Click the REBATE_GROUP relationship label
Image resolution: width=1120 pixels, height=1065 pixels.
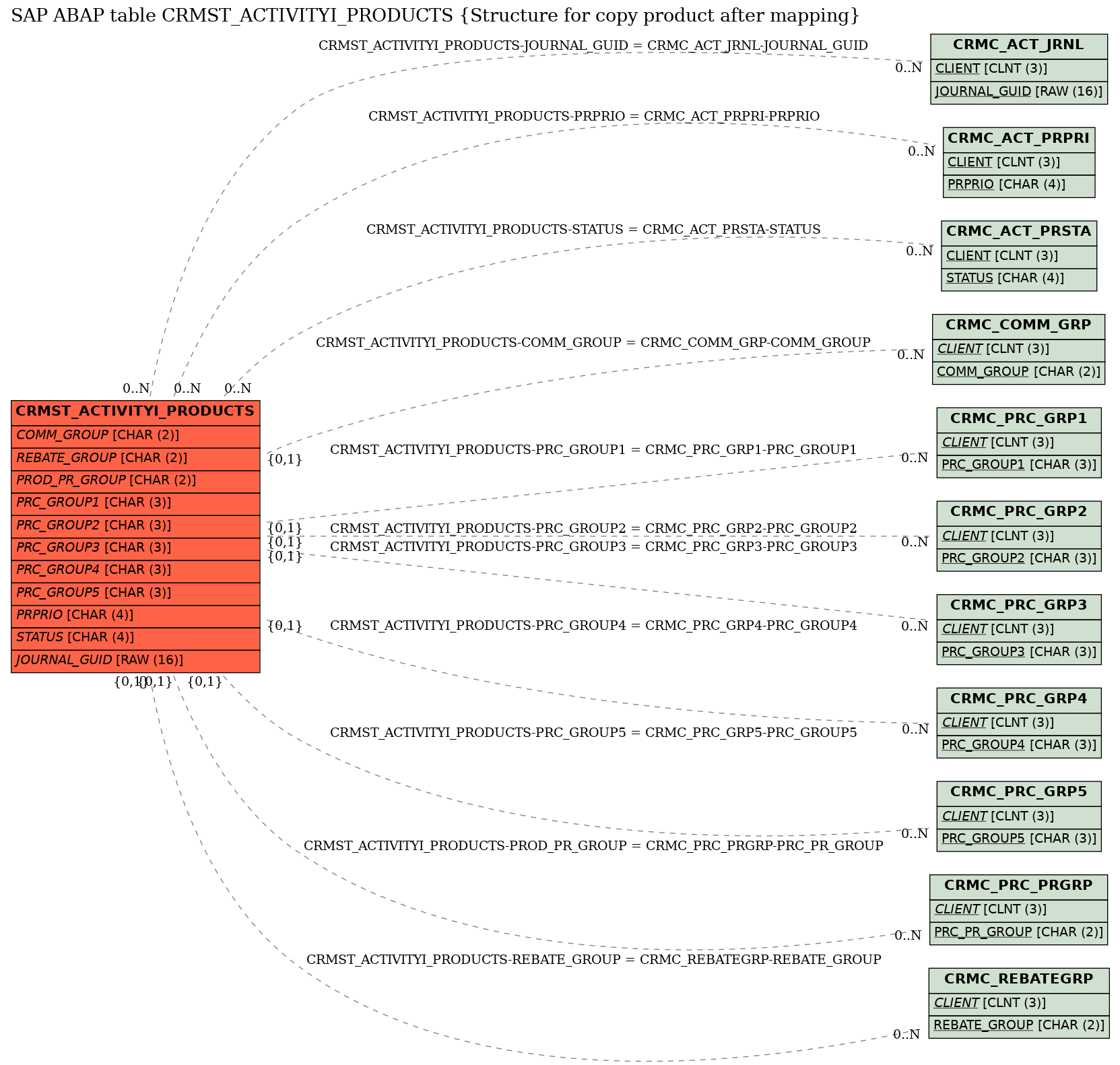[x=593, y=960]
